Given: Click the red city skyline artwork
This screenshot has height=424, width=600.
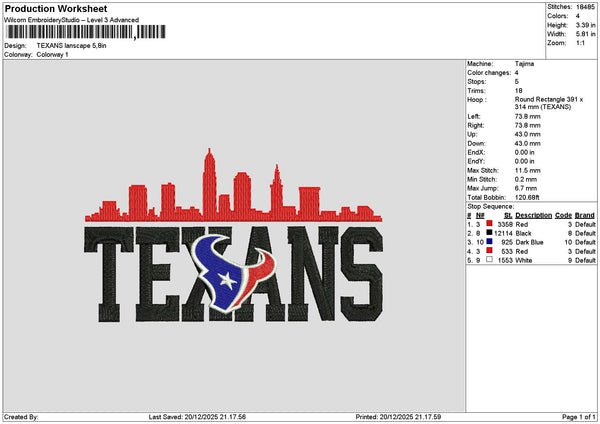Looking at the screenshot, I should (x=233, y=185).
